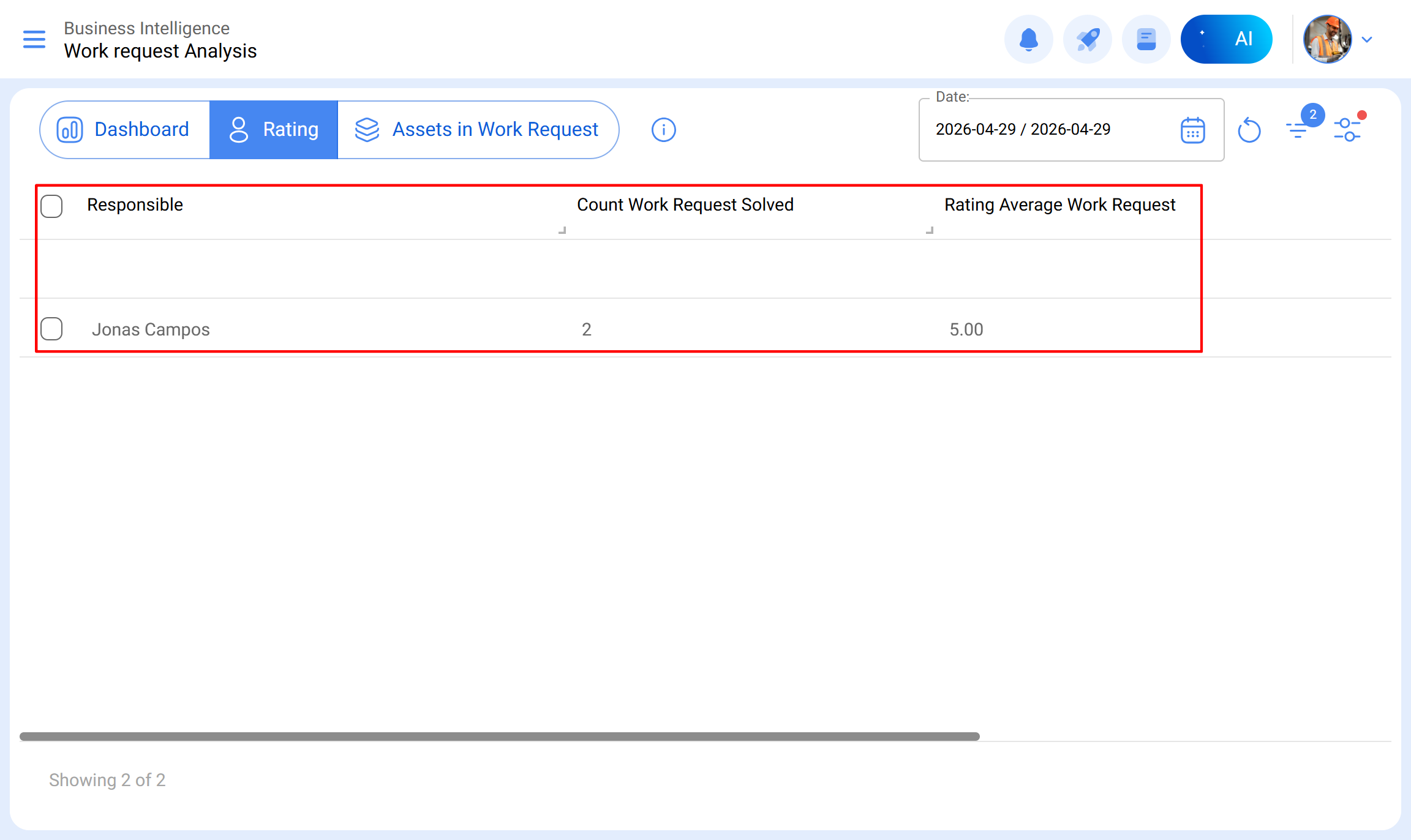
Task: Open the document notes icon
Action: pos(1146,39)
